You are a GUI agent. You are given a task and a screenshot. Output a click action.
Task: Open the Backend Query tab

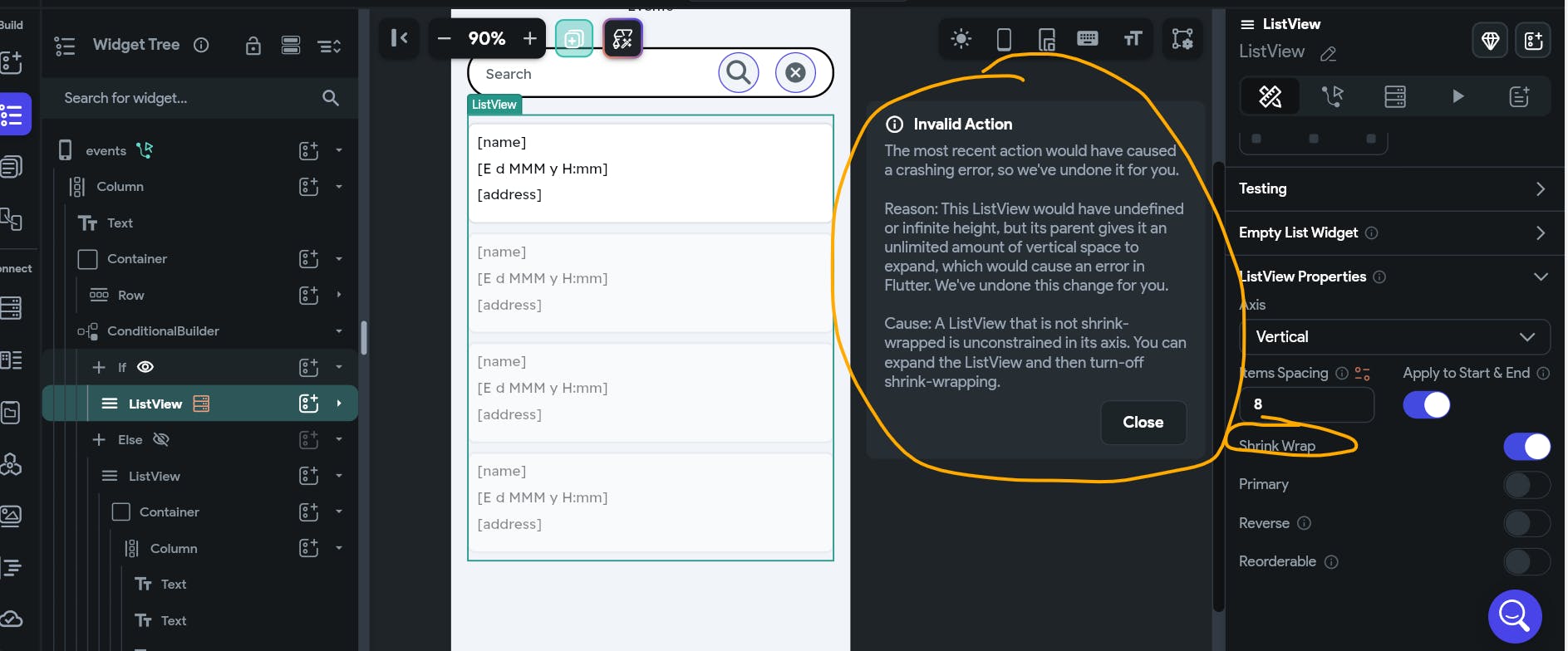pos(1395,96)
